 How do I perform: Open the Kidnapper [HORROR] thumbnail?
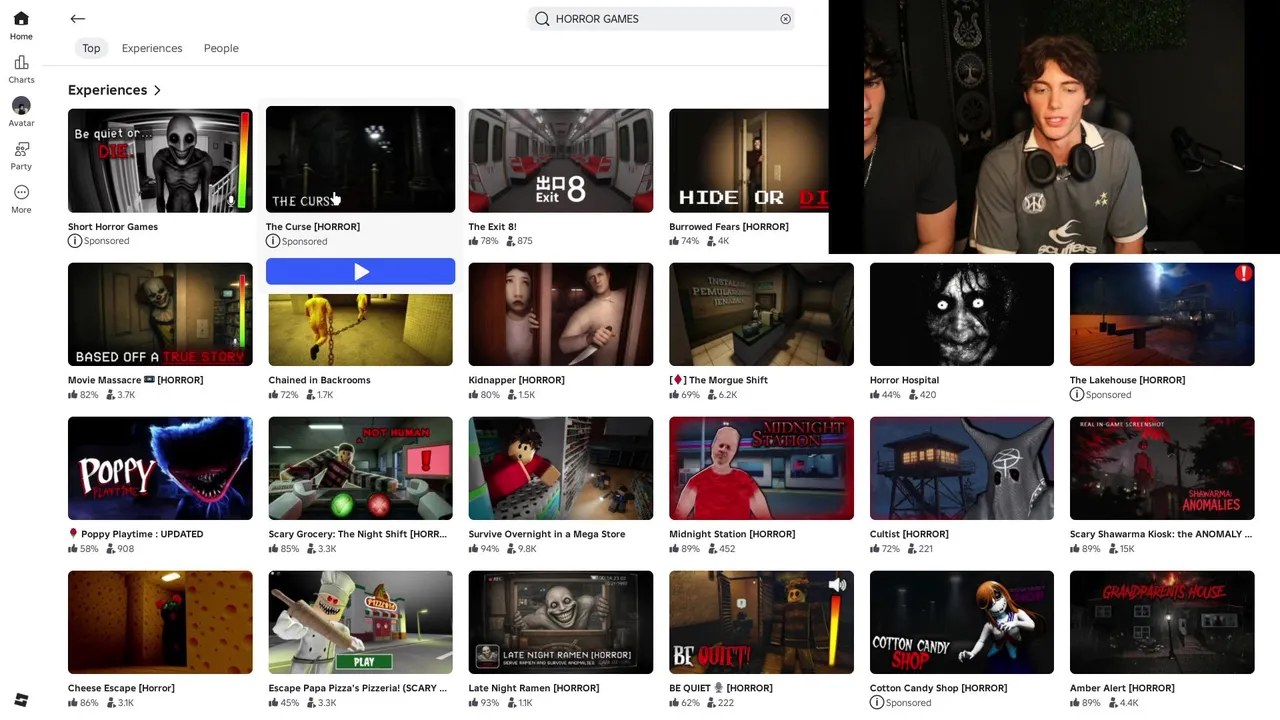(561, 314)
